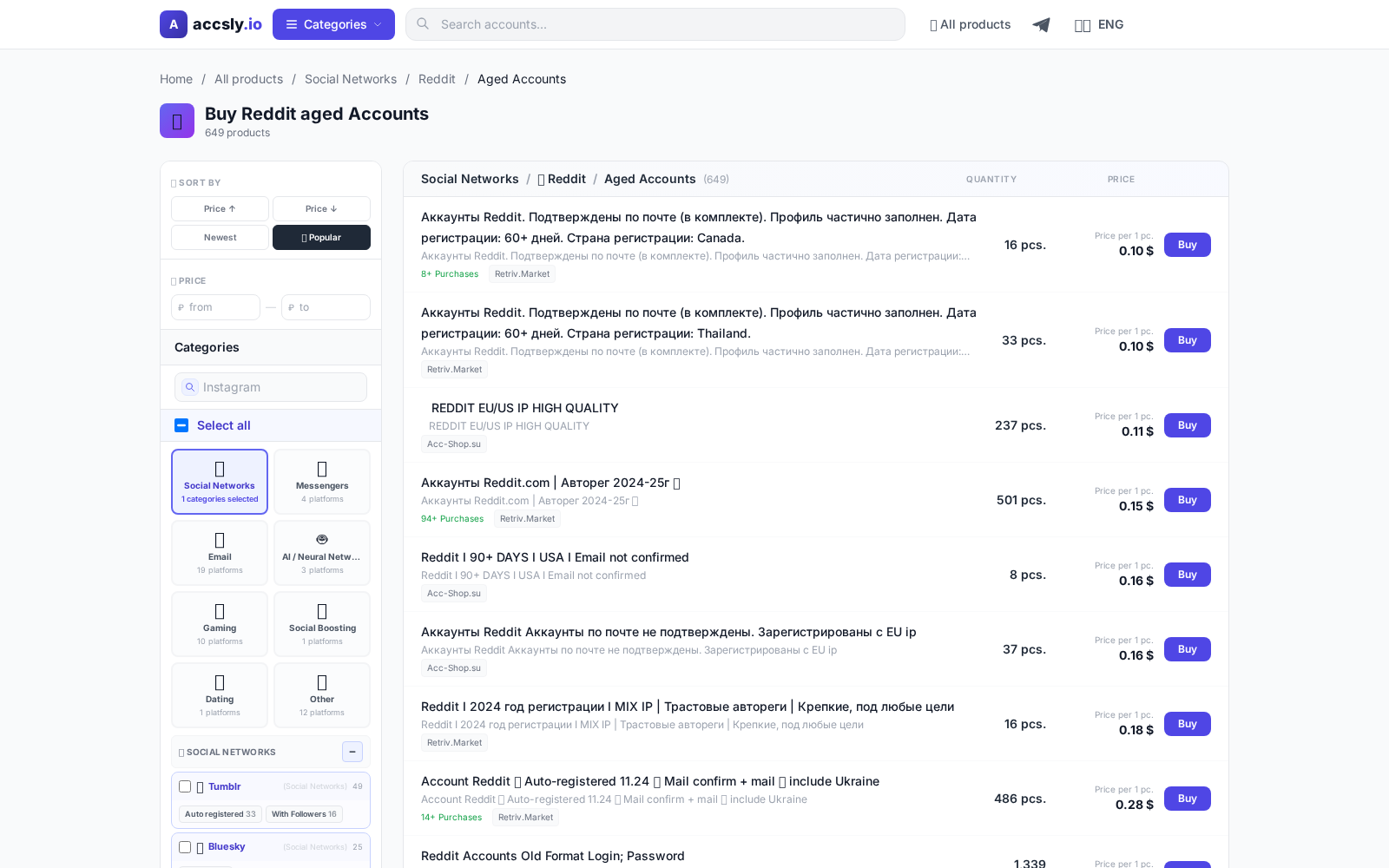Click the search magnifier icon

pos(423,24)
